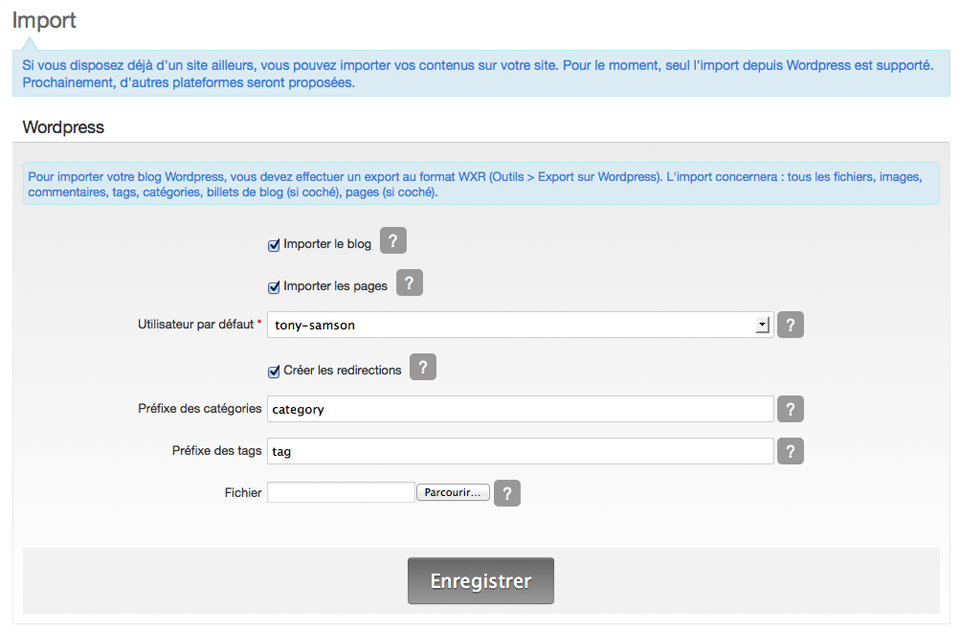
Task: Open help icon beside Importer les pages
Action: (410, 283)
